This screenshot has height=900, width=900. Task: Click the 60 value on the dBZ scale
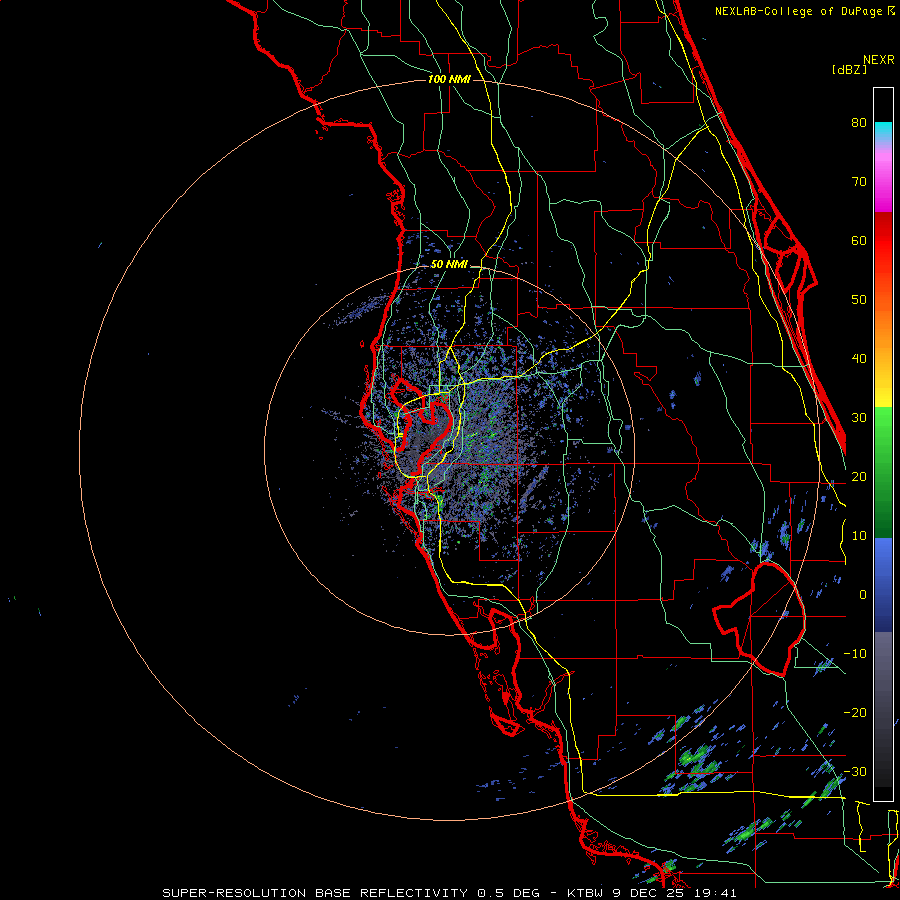[x=859, y=240]
